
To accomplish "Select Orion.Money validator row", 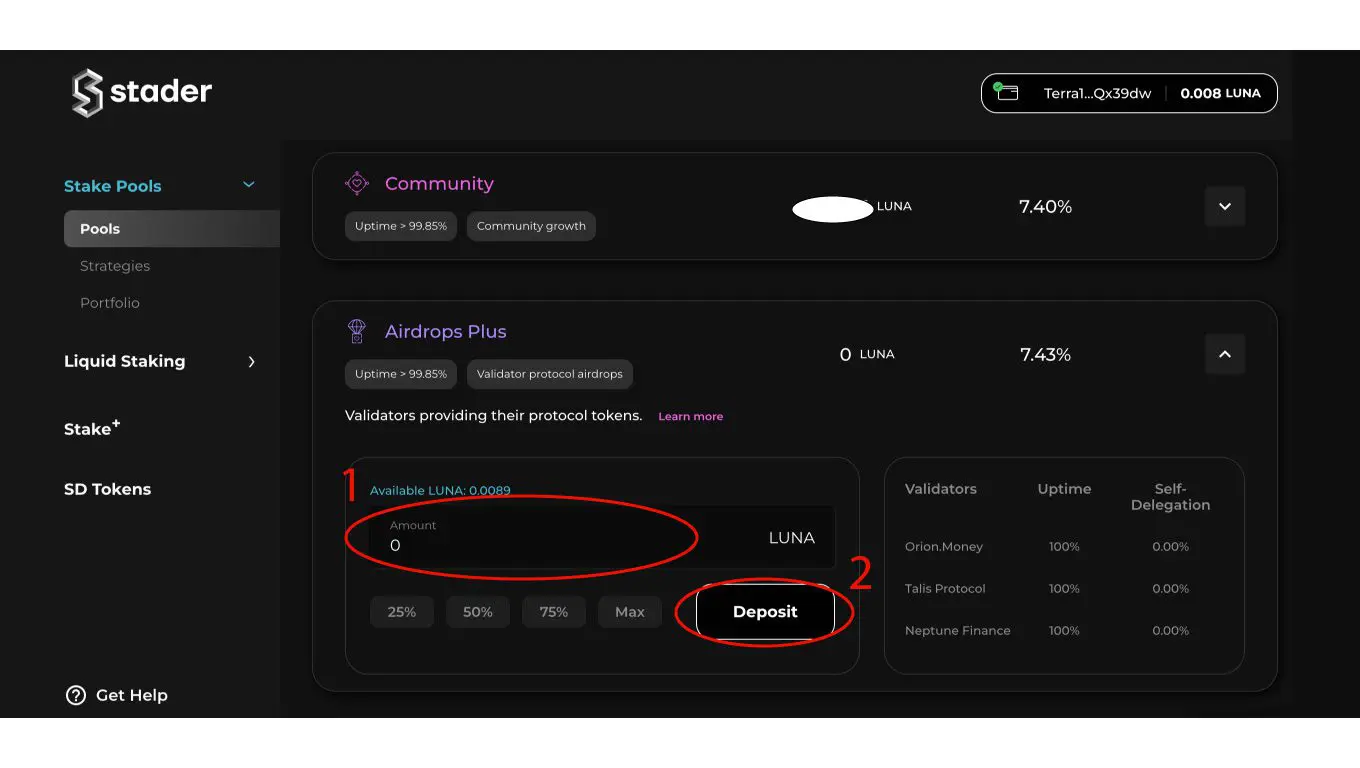I will [x=1064, y=547].
